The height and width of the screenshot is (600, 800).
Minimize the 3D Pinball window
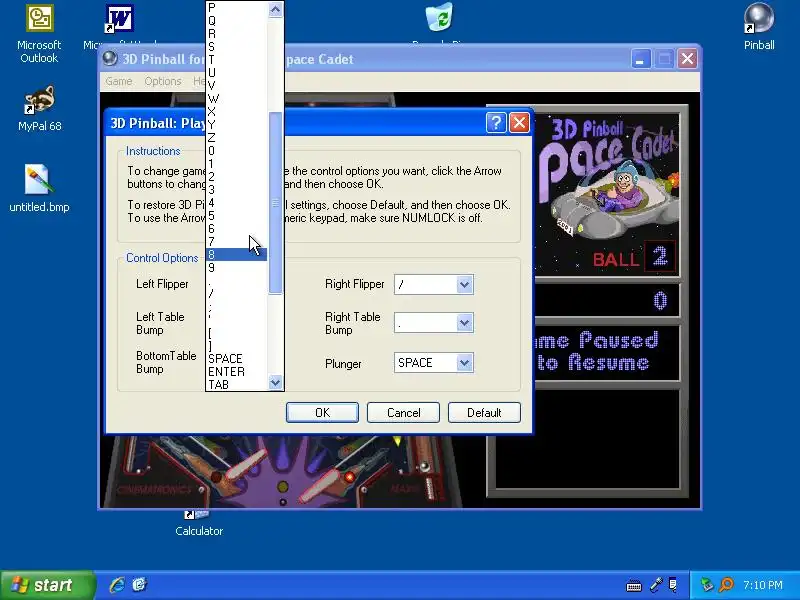pyautogui.click(x=640, y=59)
